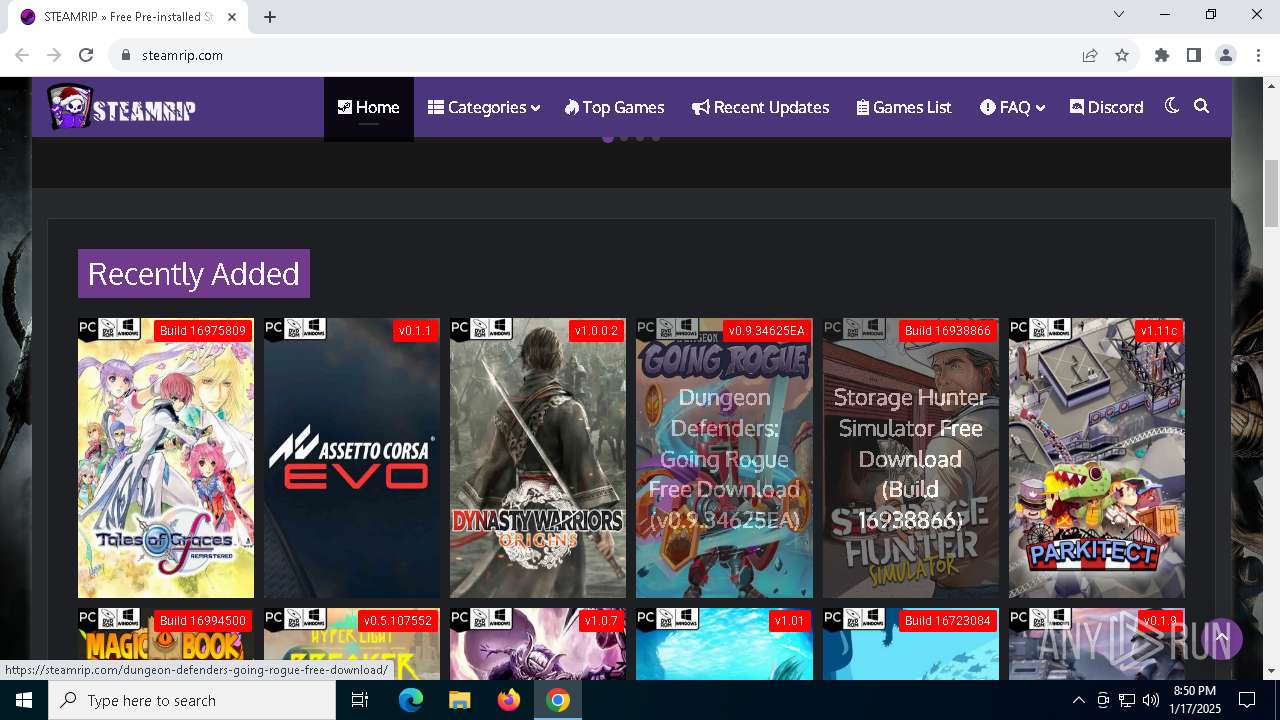Expand the Categories dropdown menu
Image resolution: width=1280 pixels, height=720 pixels.
click(x=484, y=107)
